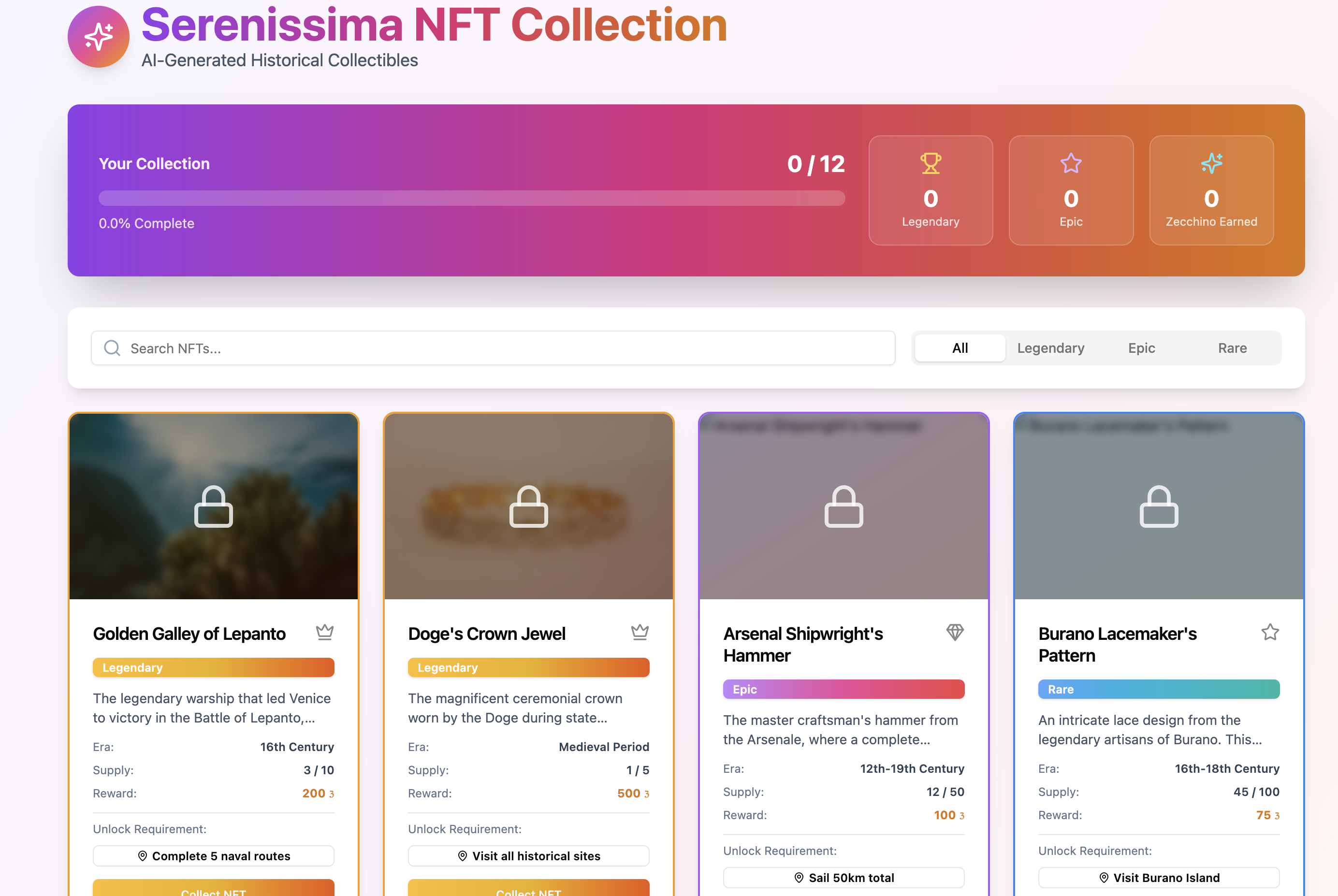
Task: Show only Rare NFTs
Action: [x=1232, y=348]
